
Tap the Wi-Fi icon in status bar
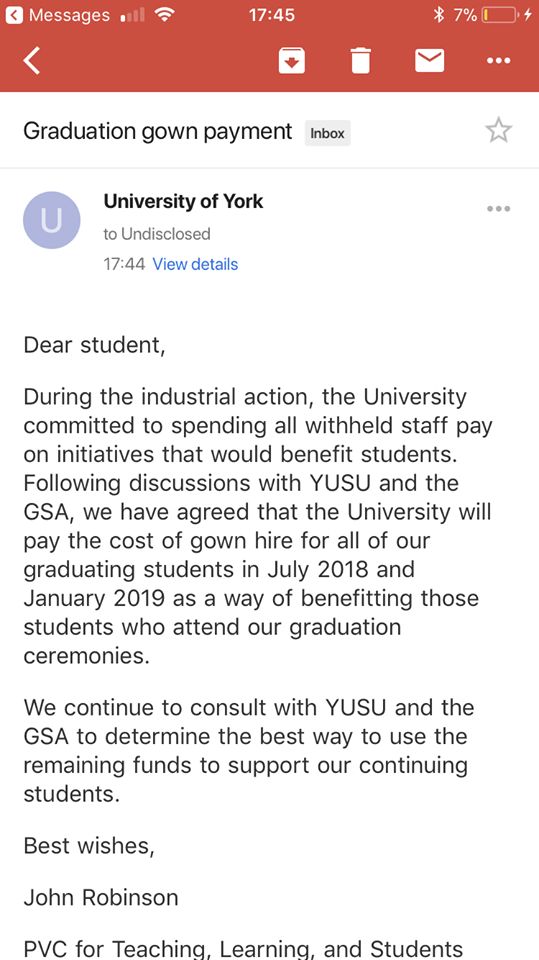164,15
